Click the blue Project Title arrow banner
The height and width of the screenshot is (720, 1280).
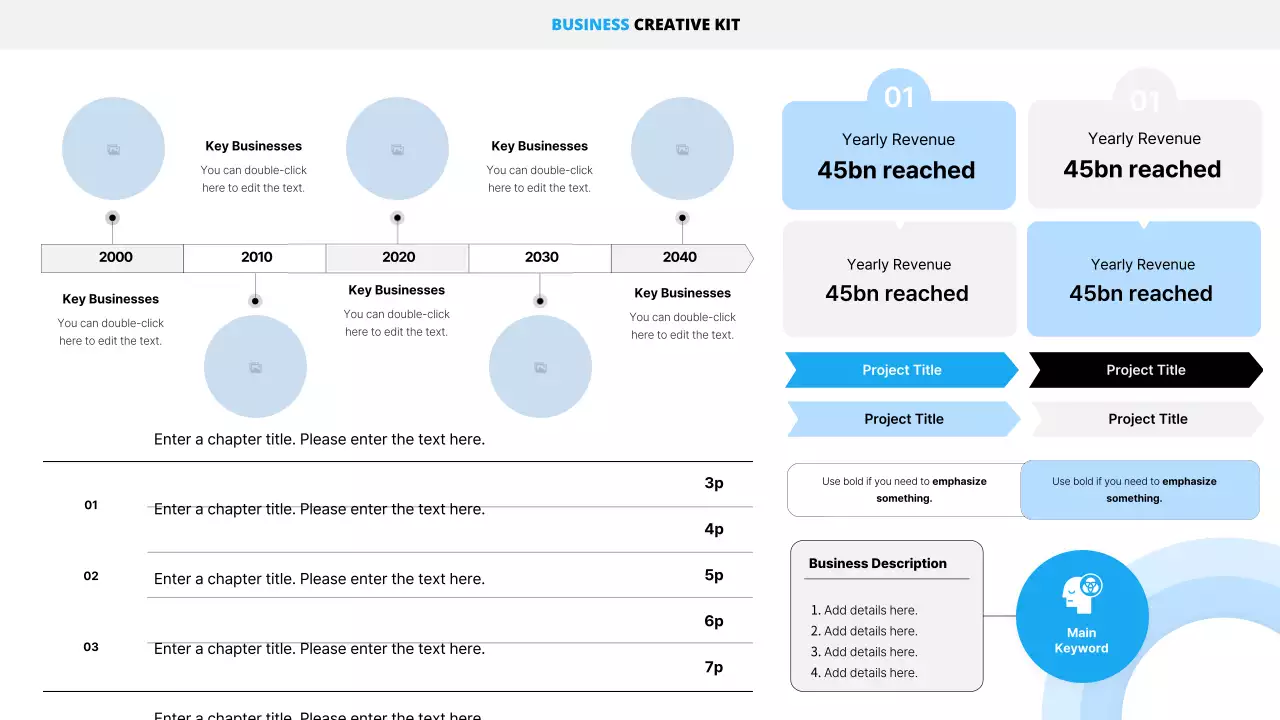coord(902,370)
